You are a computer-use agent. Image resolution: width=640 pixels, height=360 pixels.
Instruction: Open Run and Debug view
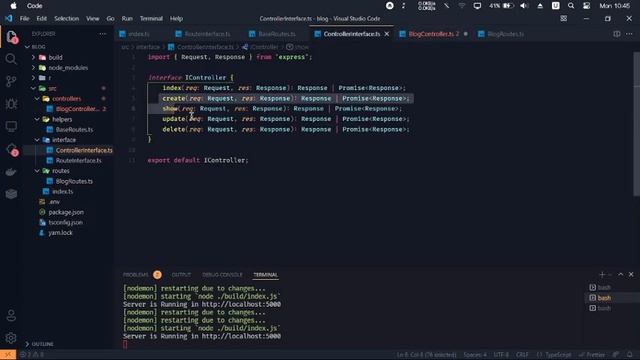(x=11, y=104)
